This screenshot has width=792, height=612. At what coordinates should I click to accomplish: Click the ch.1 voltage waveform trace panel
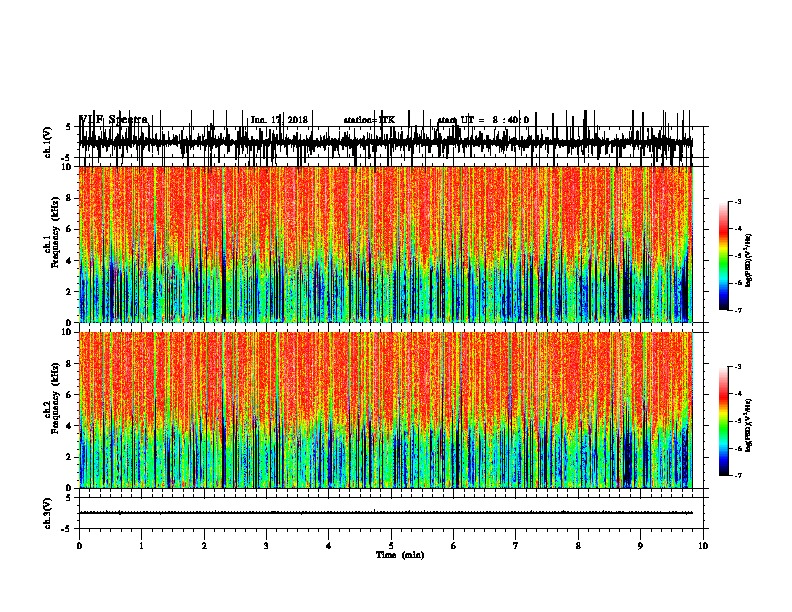(391, 142)
